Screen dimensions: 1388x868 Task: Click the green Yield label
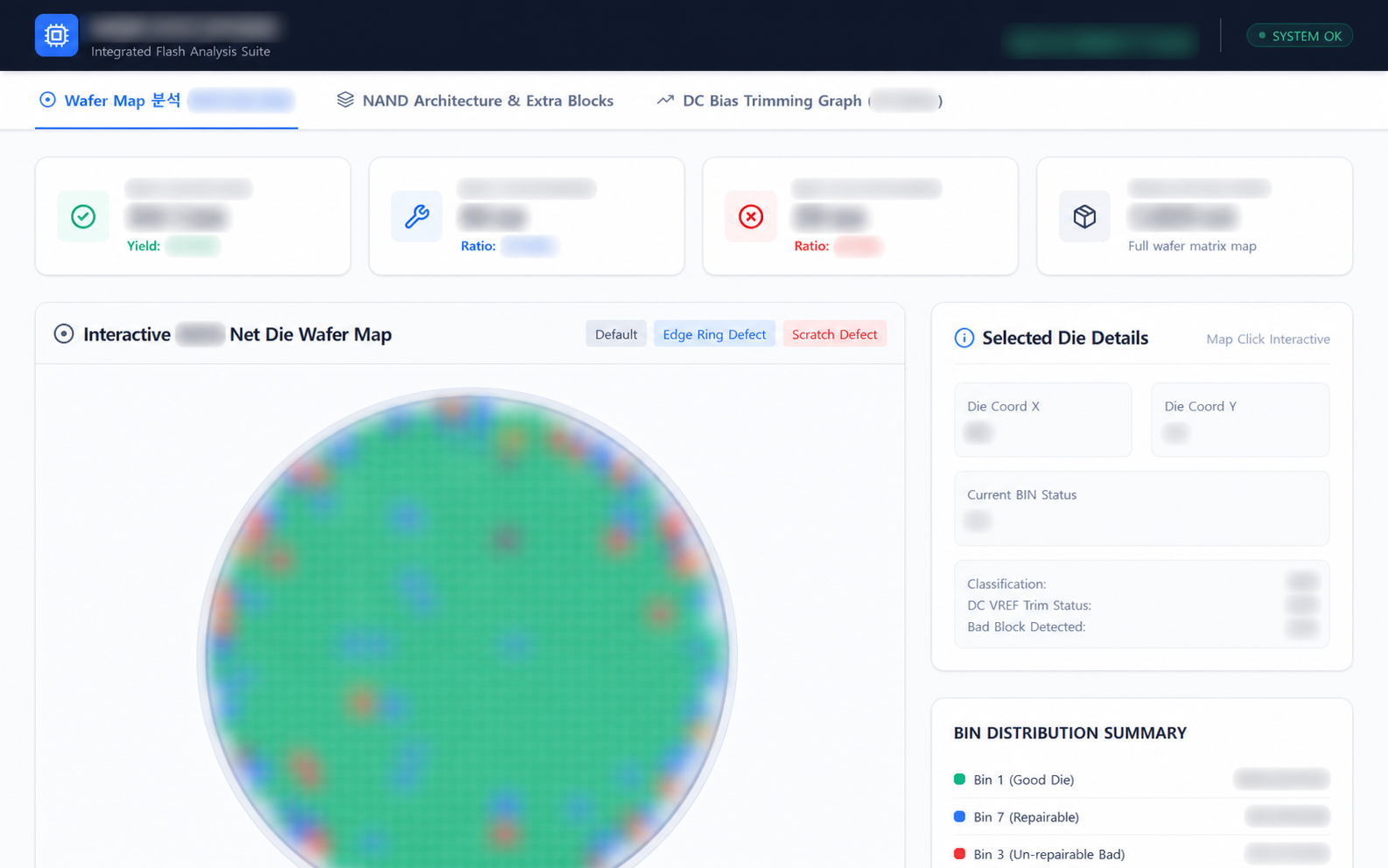coord(144,246)
